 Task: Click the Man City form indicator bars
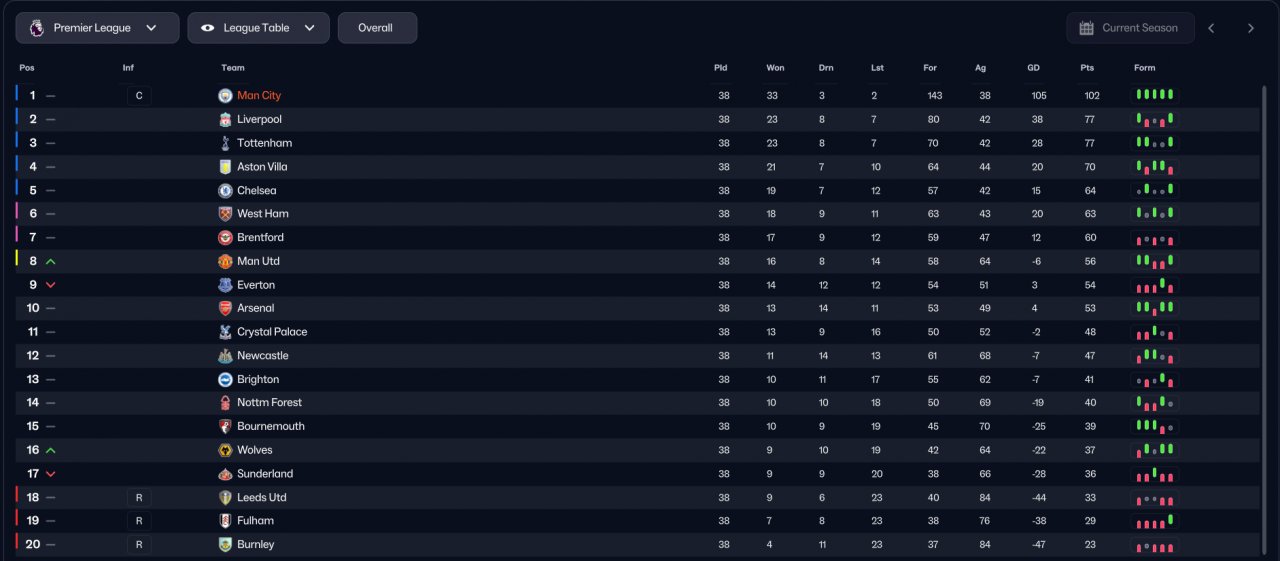point(1154,96)
